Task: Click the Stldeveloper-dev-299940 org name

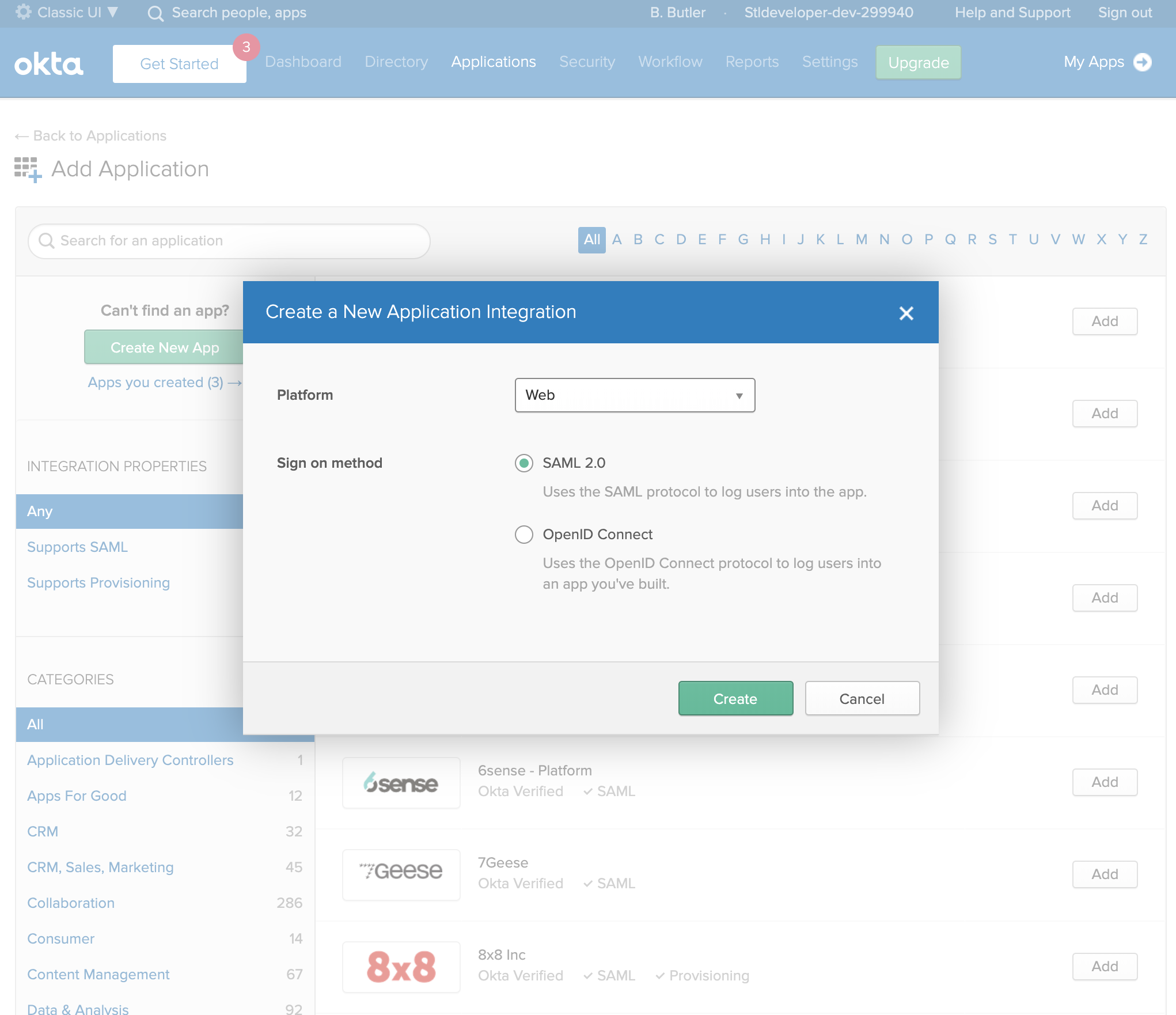Action: point(829,13)
